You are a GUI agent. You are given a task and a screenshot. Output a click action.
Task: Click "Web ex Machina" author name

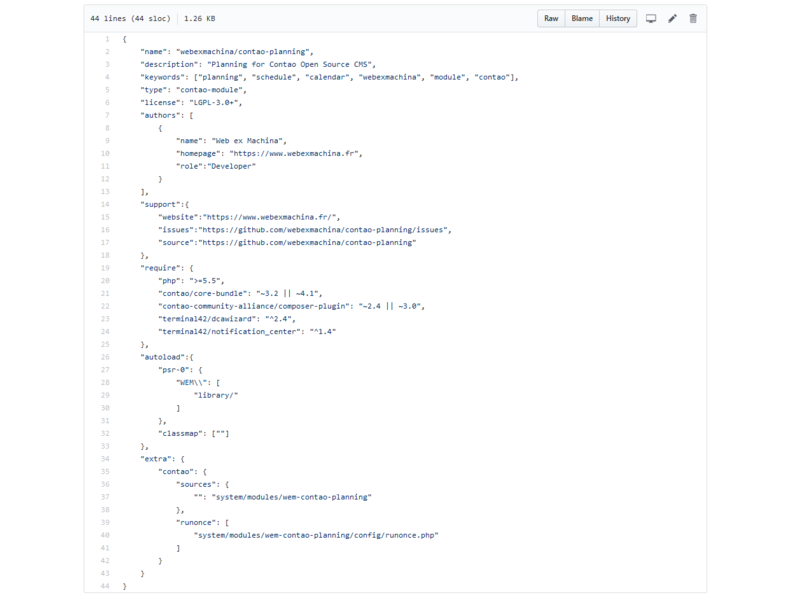click(x=247, y=141)
